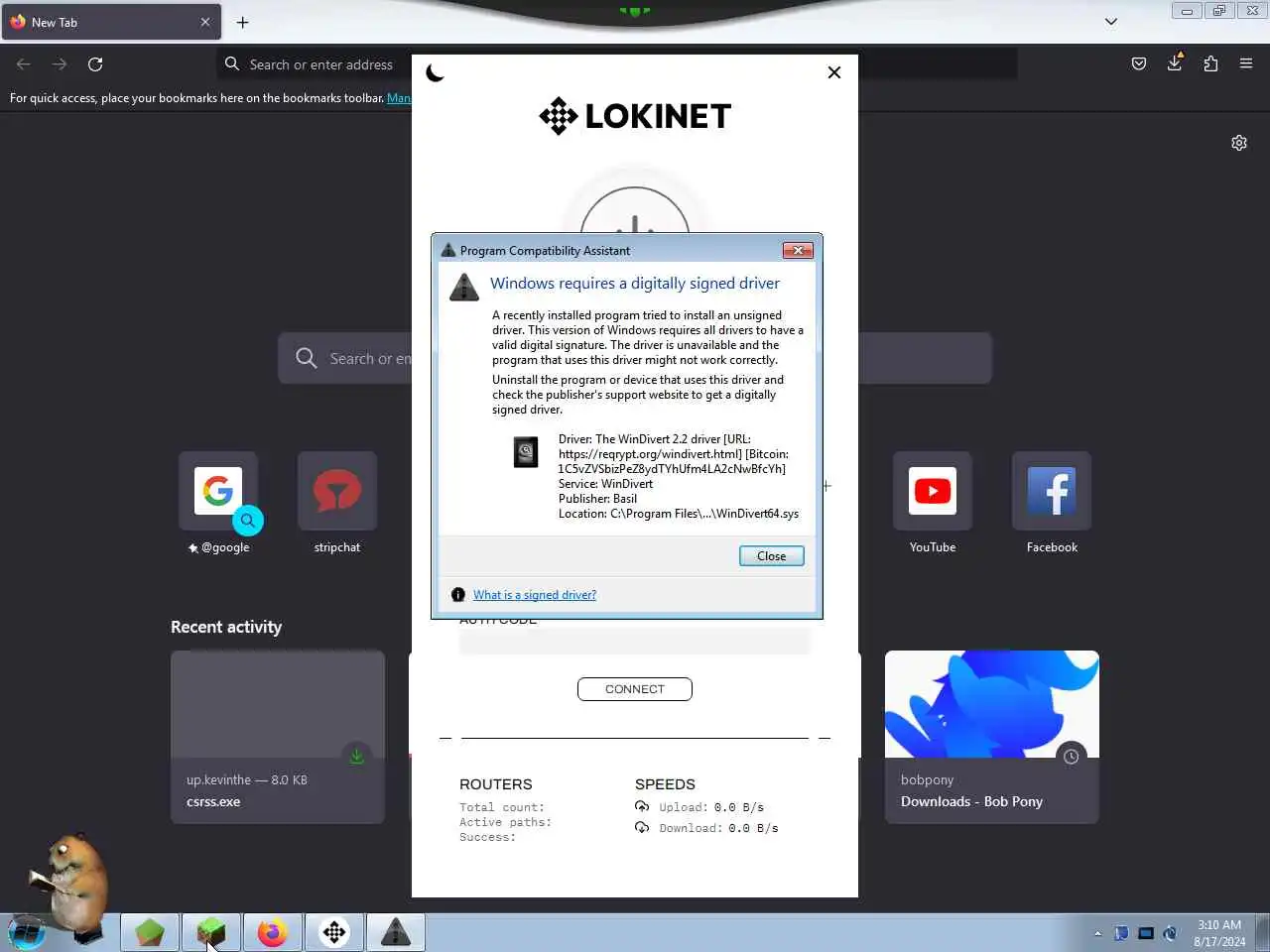Click volume tray icon
Viewport: 1270px width, 952px height.
pos(1171,933)
